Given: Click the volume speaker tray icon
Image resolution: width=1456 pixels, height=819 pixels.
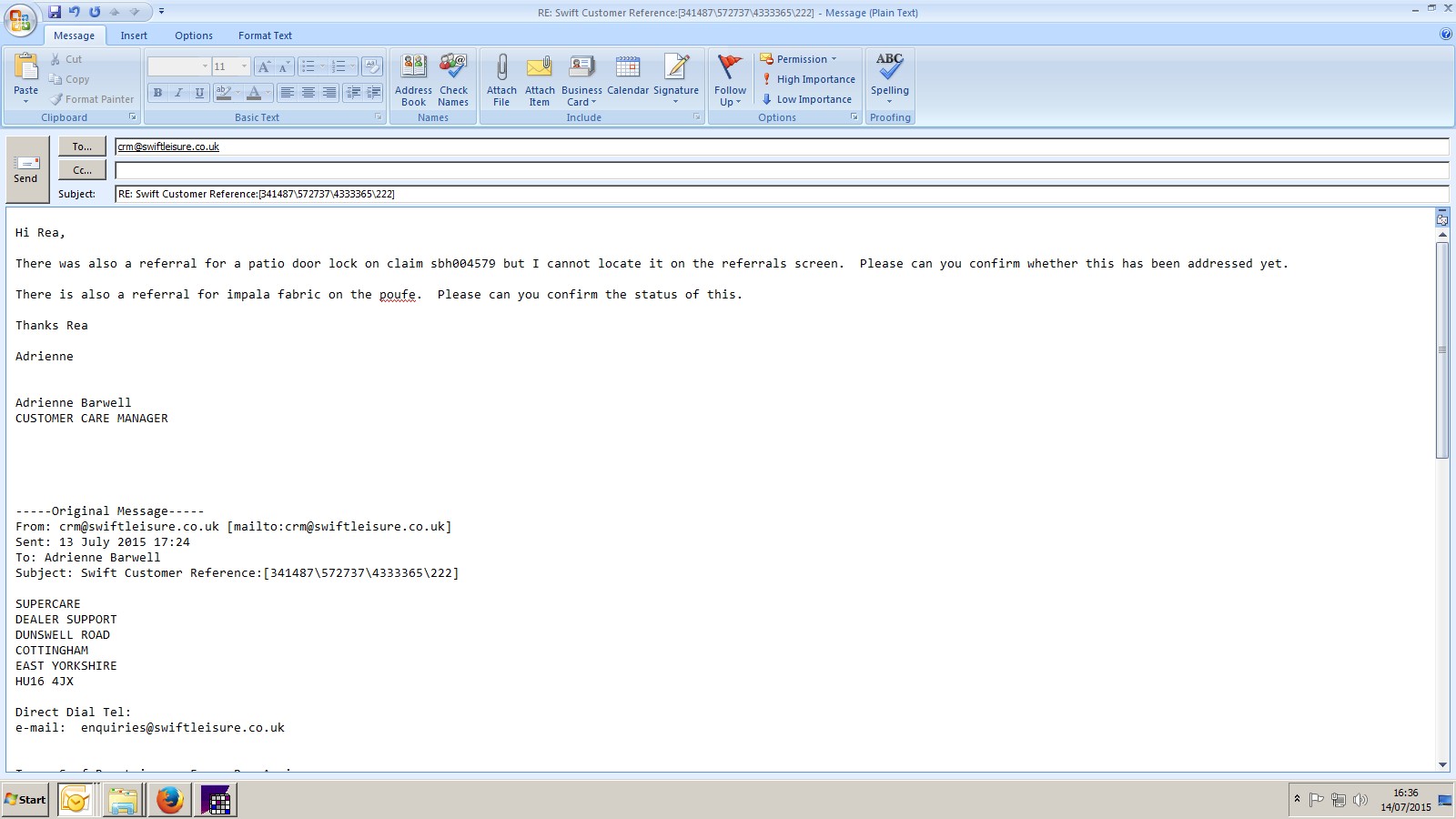Looking at the screenshot, I should (x=1360, y=800).
